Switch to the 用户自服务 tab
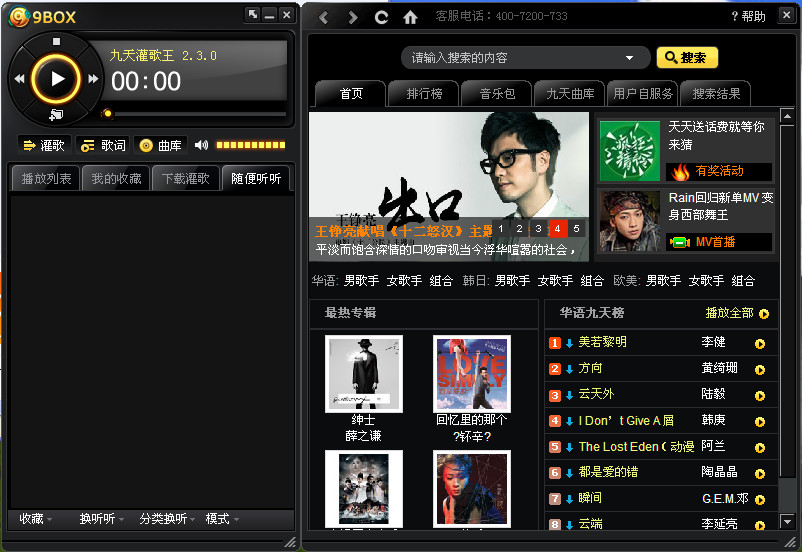The width and height of the screenshot is (802, 552). pyautogui.click(x=643, y=94)
